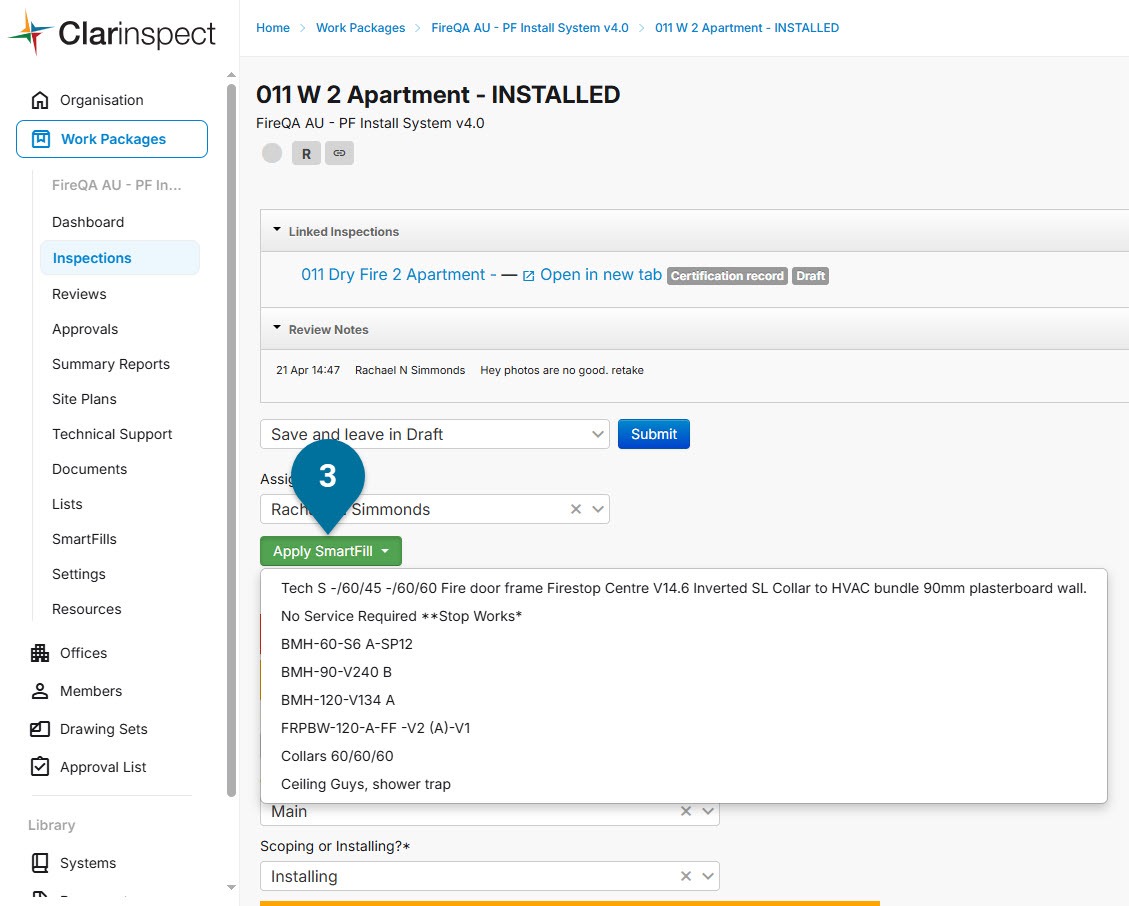Image resolution: width=1129 pixels, height=906 pixels.
Task: Open Technical Support in the sidebar
Action: tap(112, 434)
